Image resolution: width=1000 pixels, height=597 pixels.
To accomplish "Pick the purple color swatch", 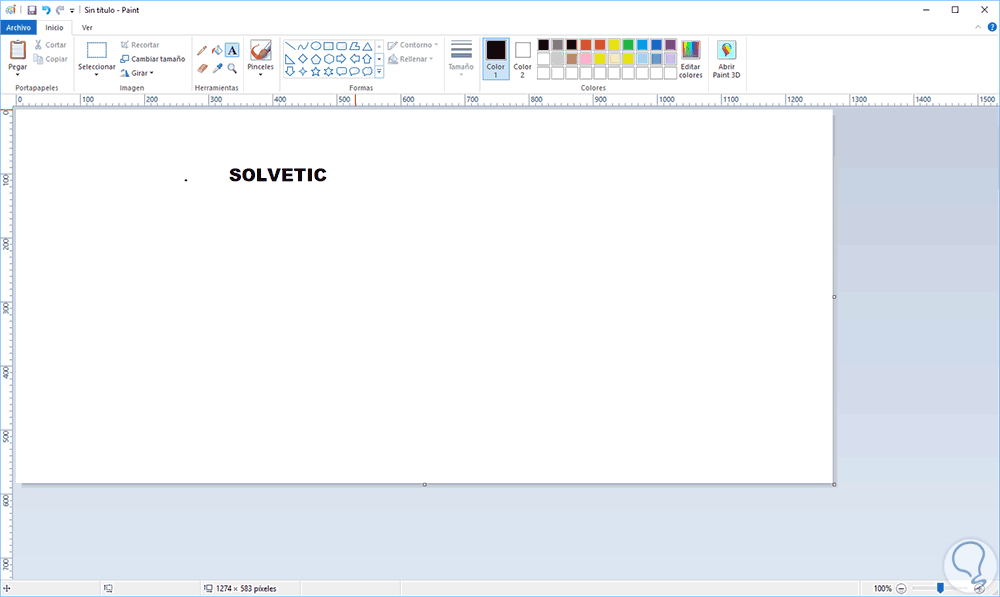I will 670,45.
